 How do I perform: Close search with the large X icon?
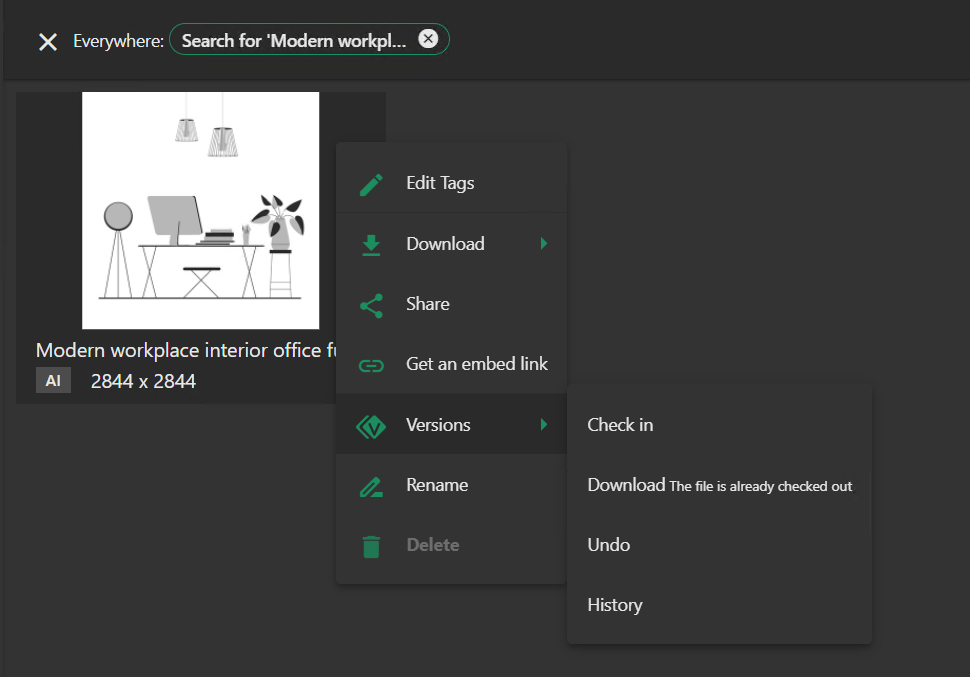click(47, 41)
